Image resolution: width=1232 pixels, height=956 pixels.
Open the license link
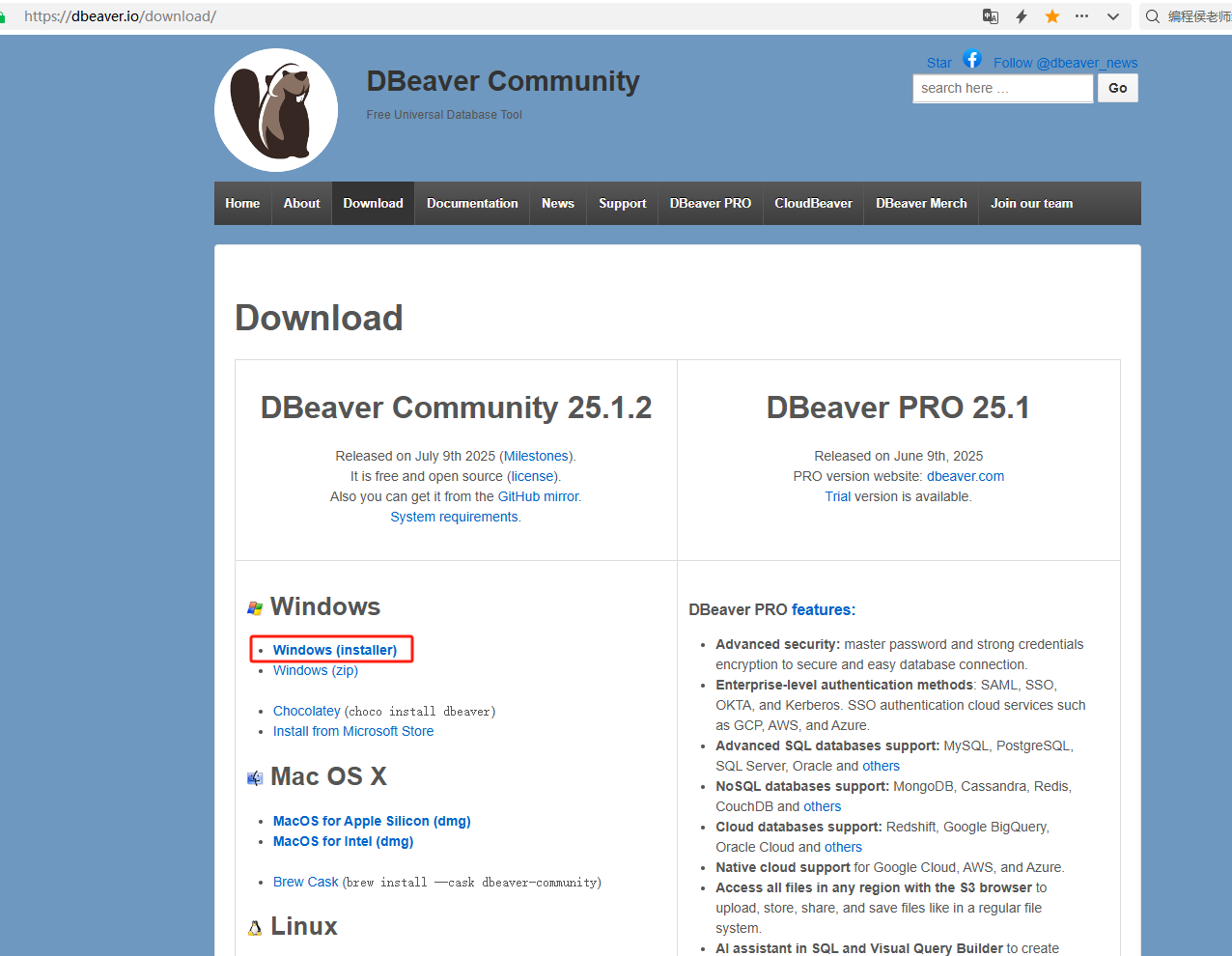532,476
